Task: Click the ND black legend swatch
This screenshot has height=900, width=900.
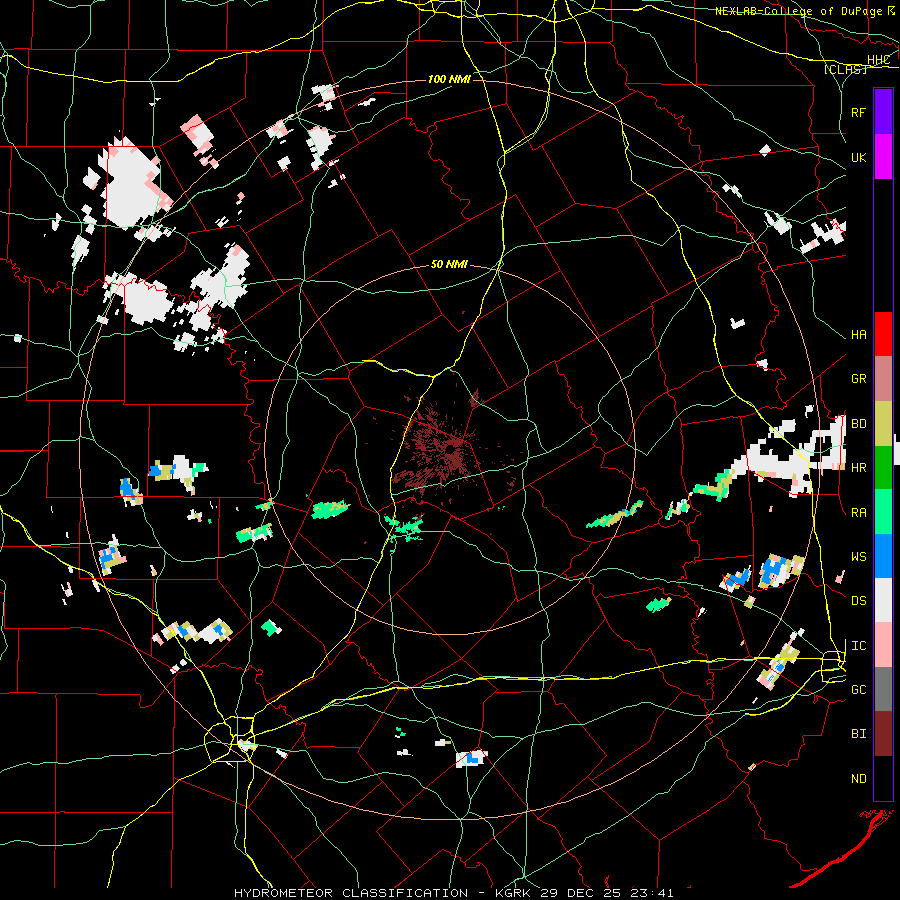Action: [x=883, y=778]
